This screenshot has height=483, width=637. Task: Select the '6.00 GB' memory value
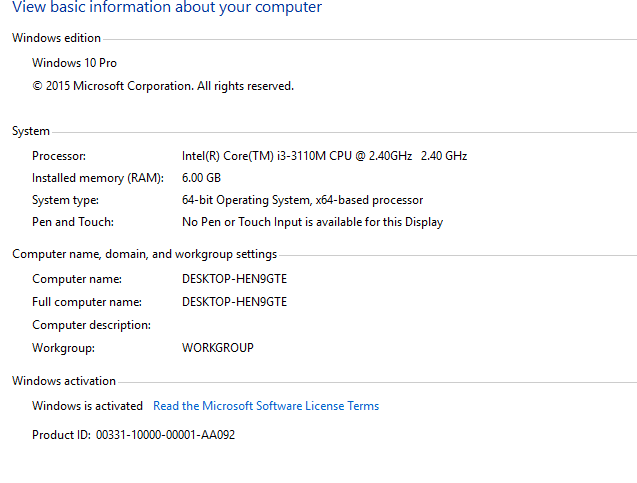[x=201, y=178]
